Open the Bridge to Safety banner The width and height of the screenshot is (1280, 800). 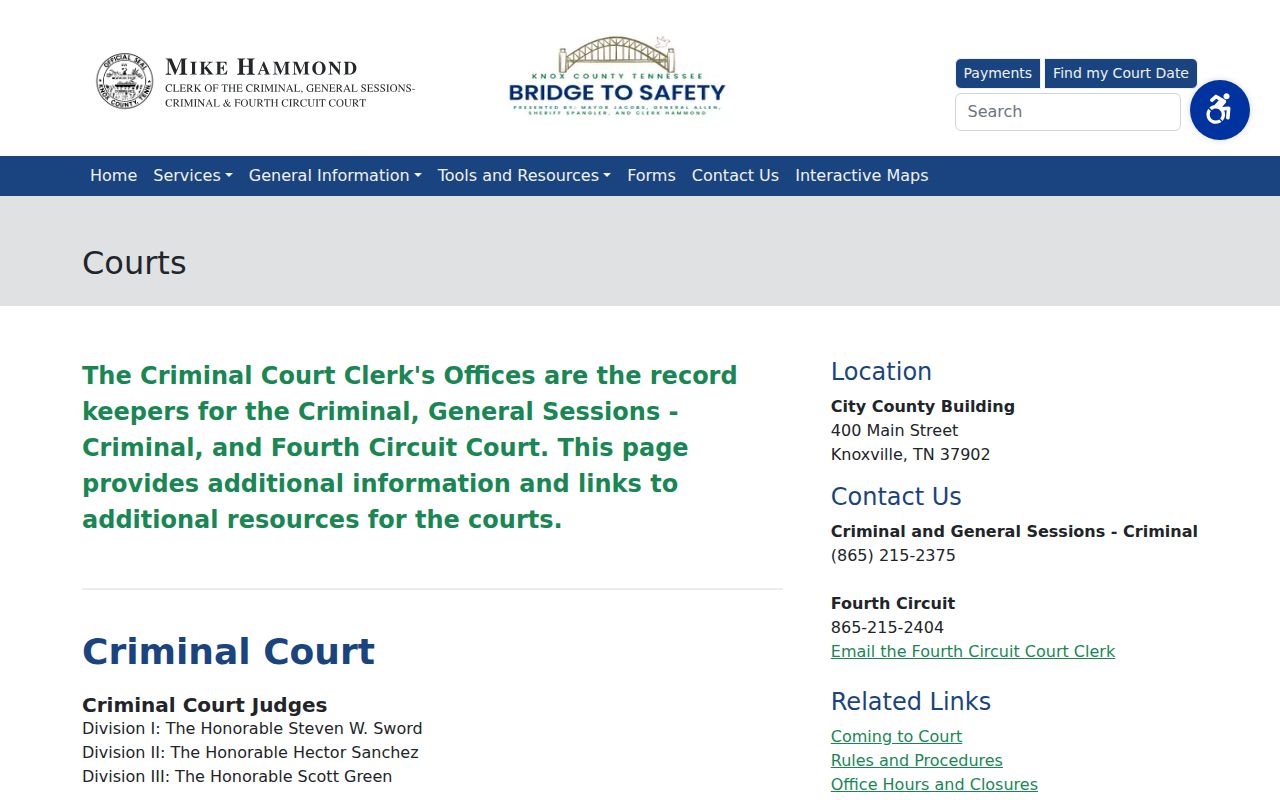617,77
